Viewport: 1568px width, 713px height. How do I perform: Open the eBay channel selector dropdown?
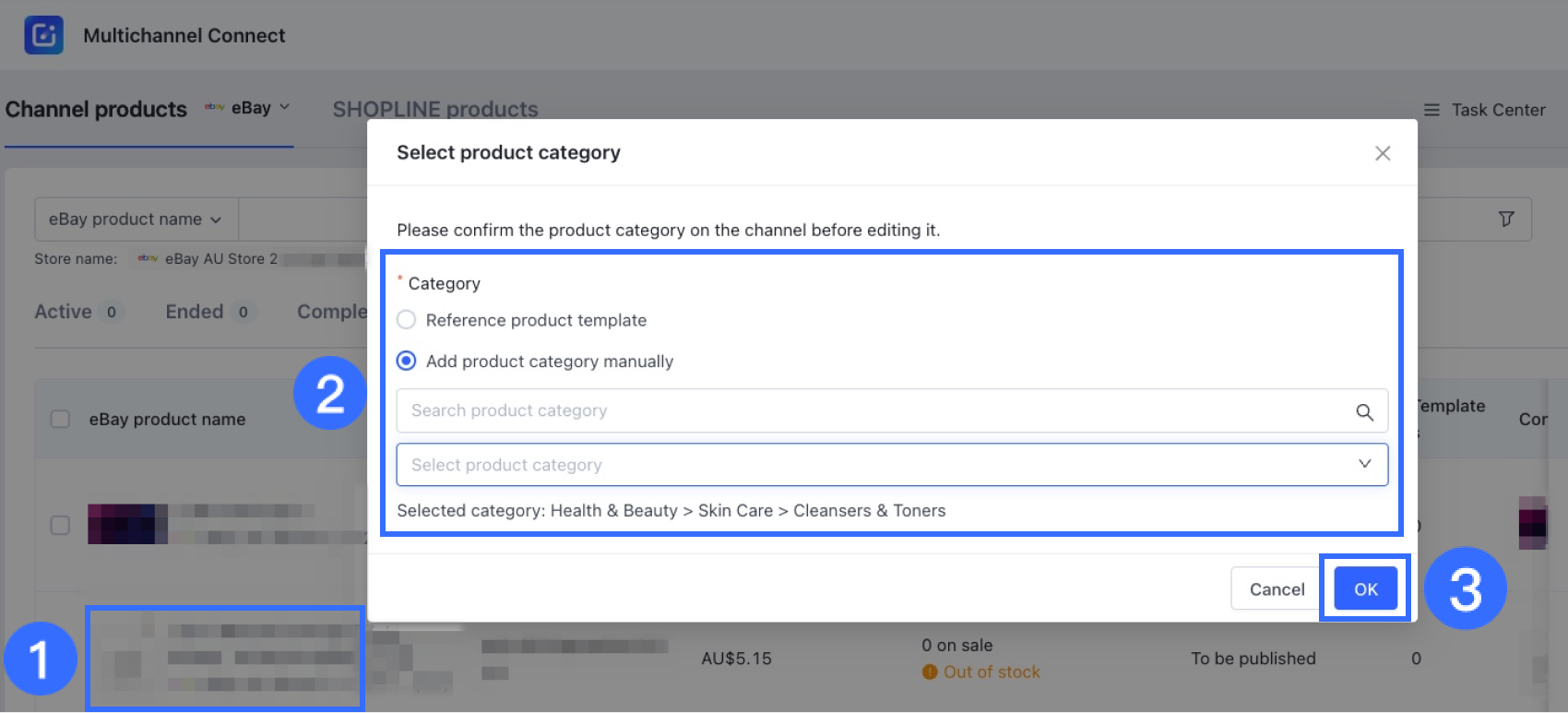(247, 108)
